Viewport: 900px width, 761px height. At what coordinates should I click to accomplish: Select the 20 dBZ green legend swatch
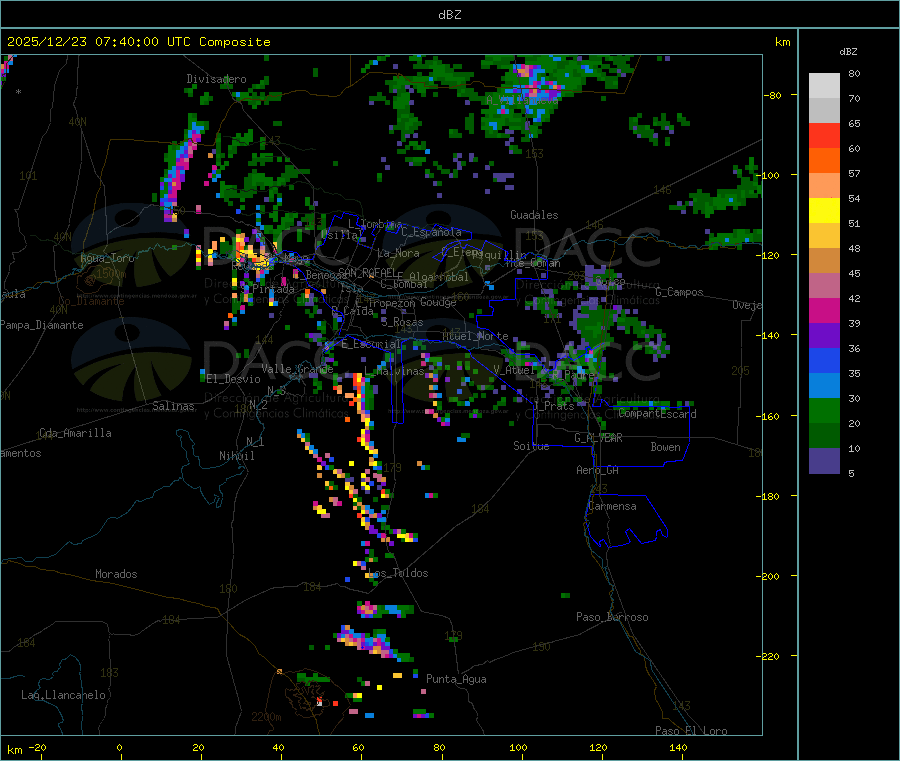[824, 410]
